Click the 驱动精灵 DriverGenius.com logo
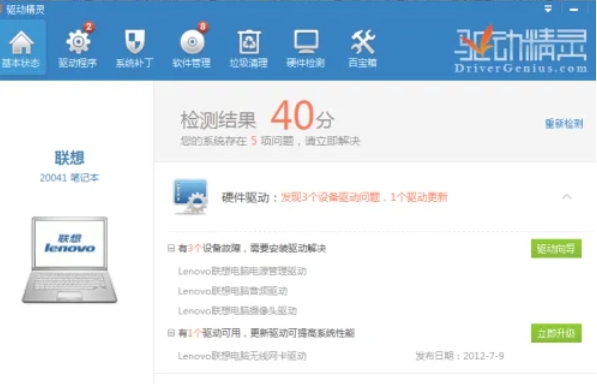The image size is (597, 384). pyautogui.click(x=520, y=49)
